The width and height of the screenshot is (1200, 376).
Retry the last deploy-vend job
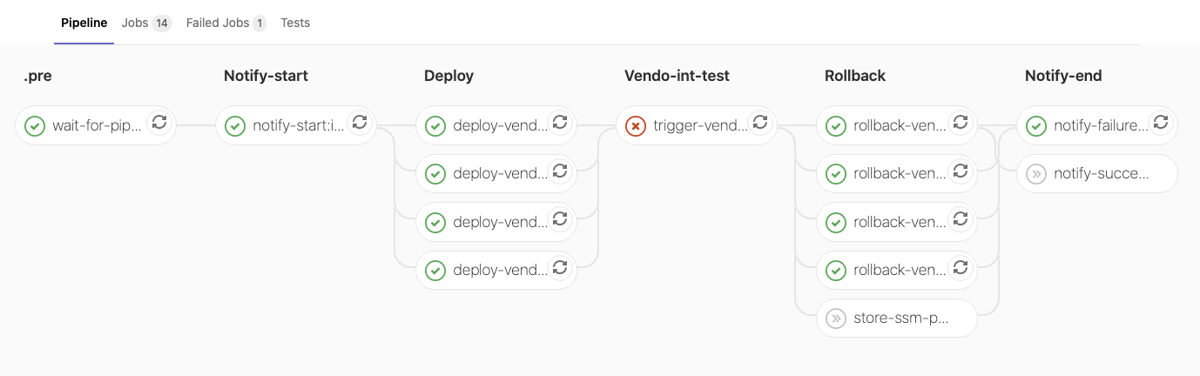click(x=560, y=267)
